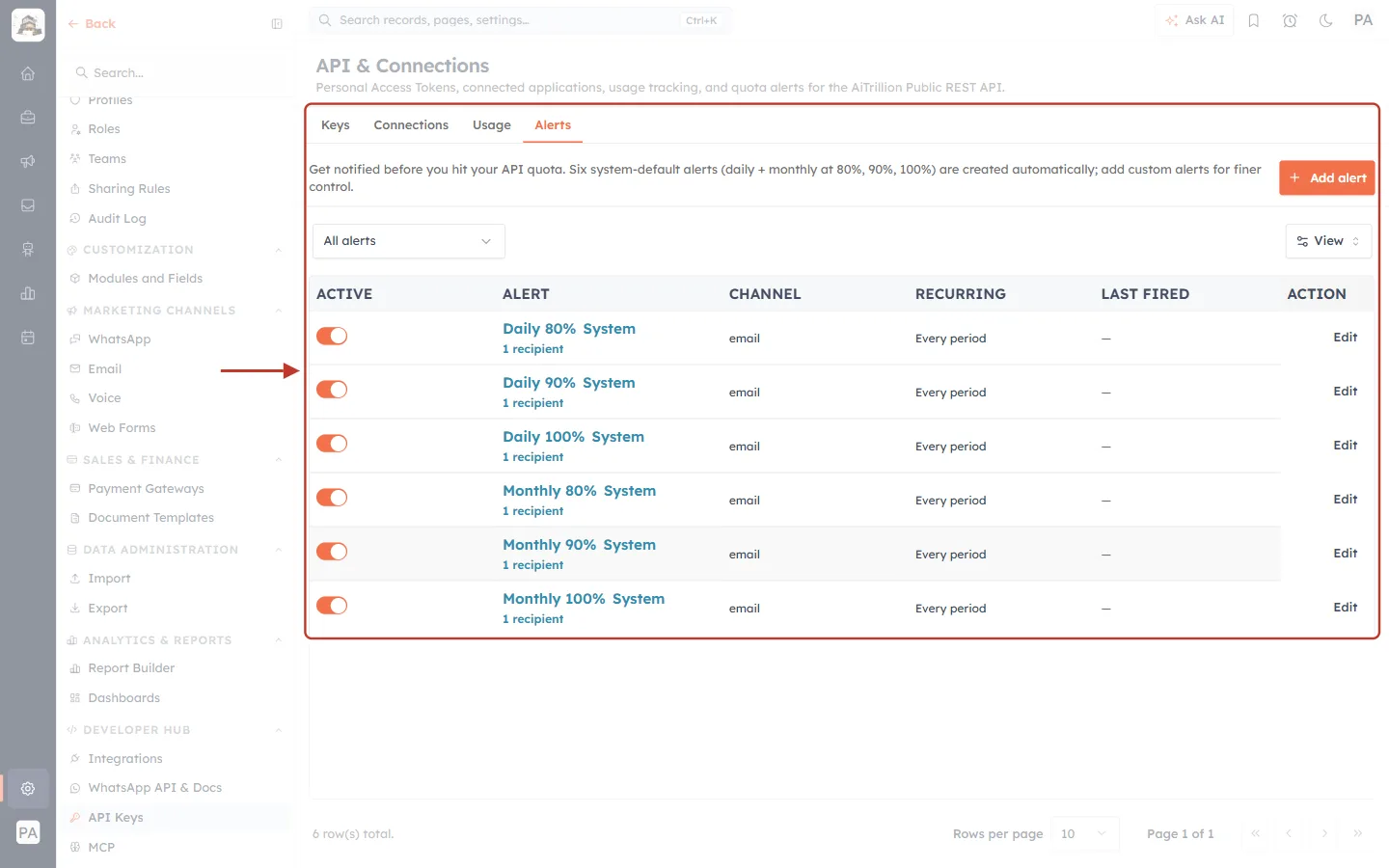Open the megaphone marketing icon in left rail
Image resolution: width=1389 pixels, height=868 pixels.
(x=28, y=161)
